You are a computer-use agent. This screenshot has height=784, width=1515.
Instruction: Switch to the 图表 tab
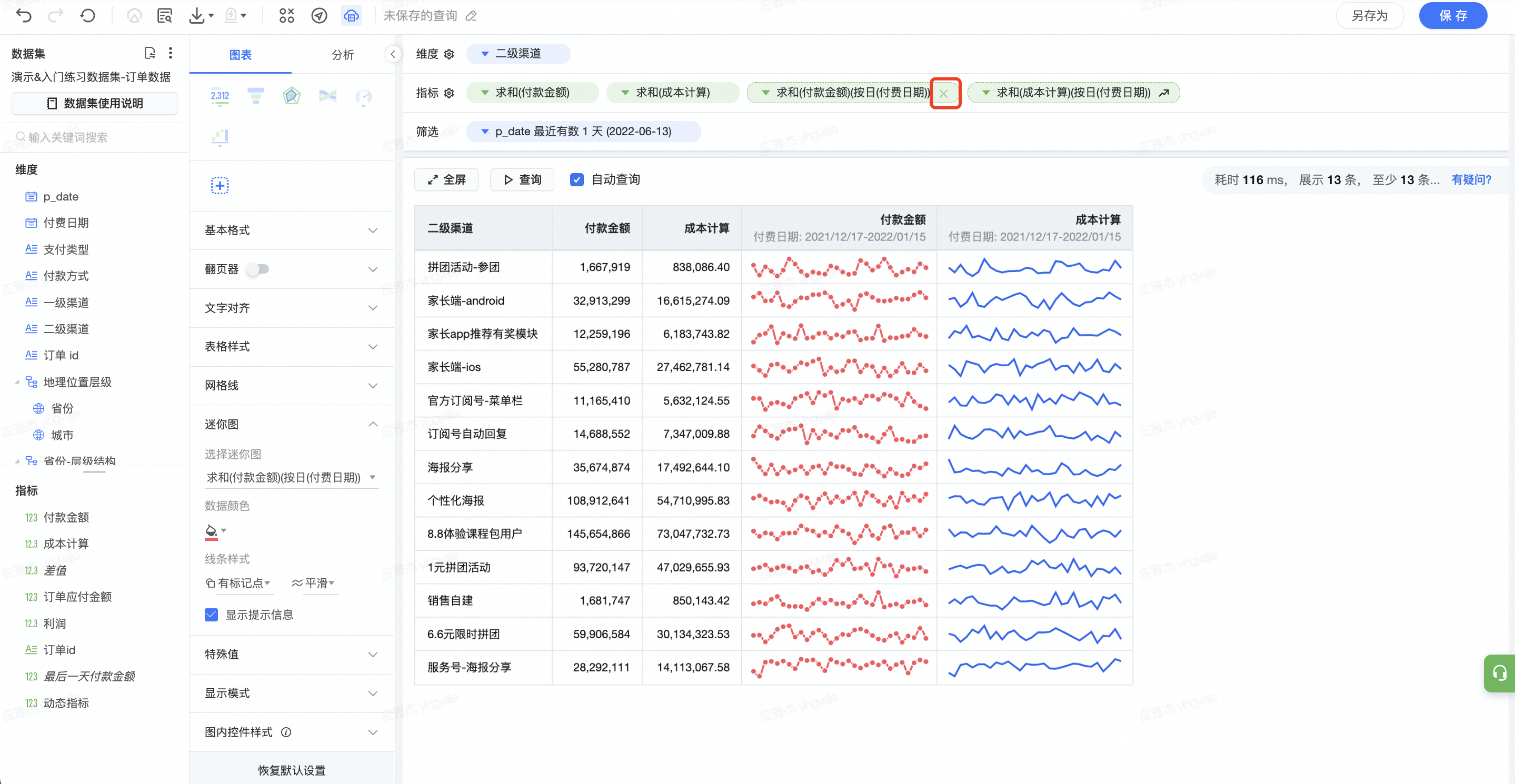[241, 55]
